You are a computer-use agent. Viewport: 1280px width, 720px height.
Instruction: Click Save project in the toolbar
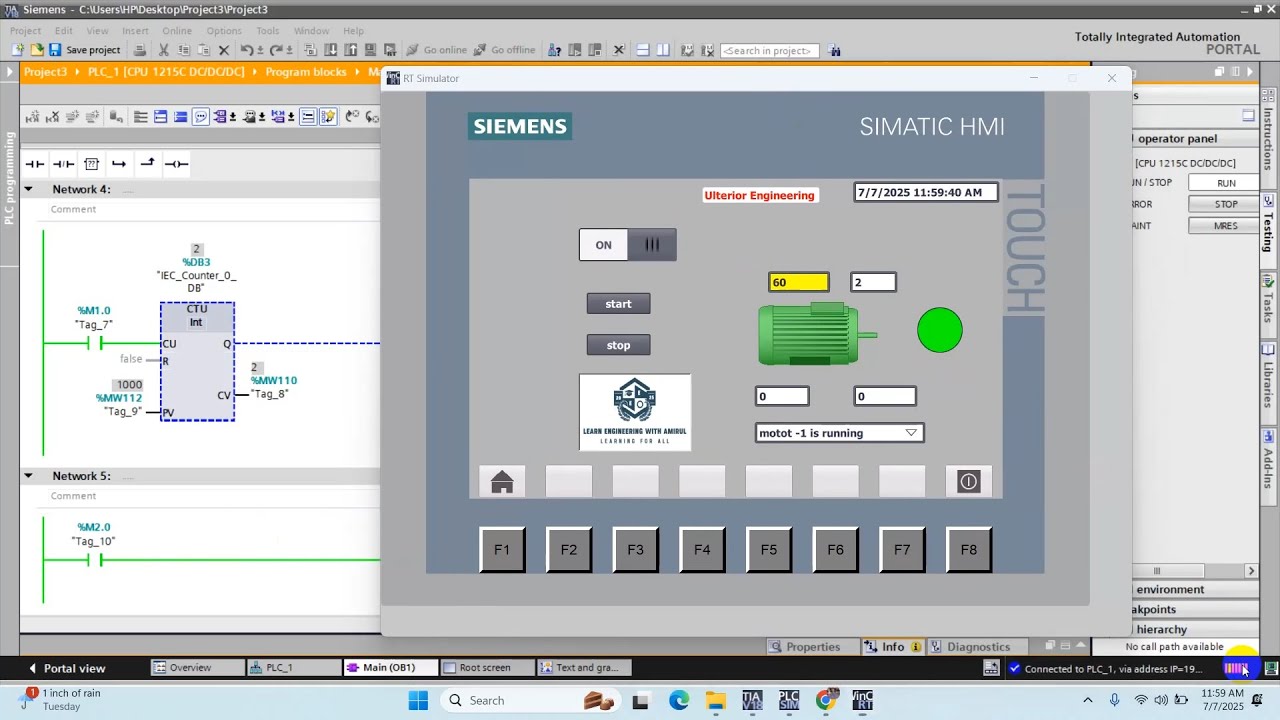(x=84, y=50)
